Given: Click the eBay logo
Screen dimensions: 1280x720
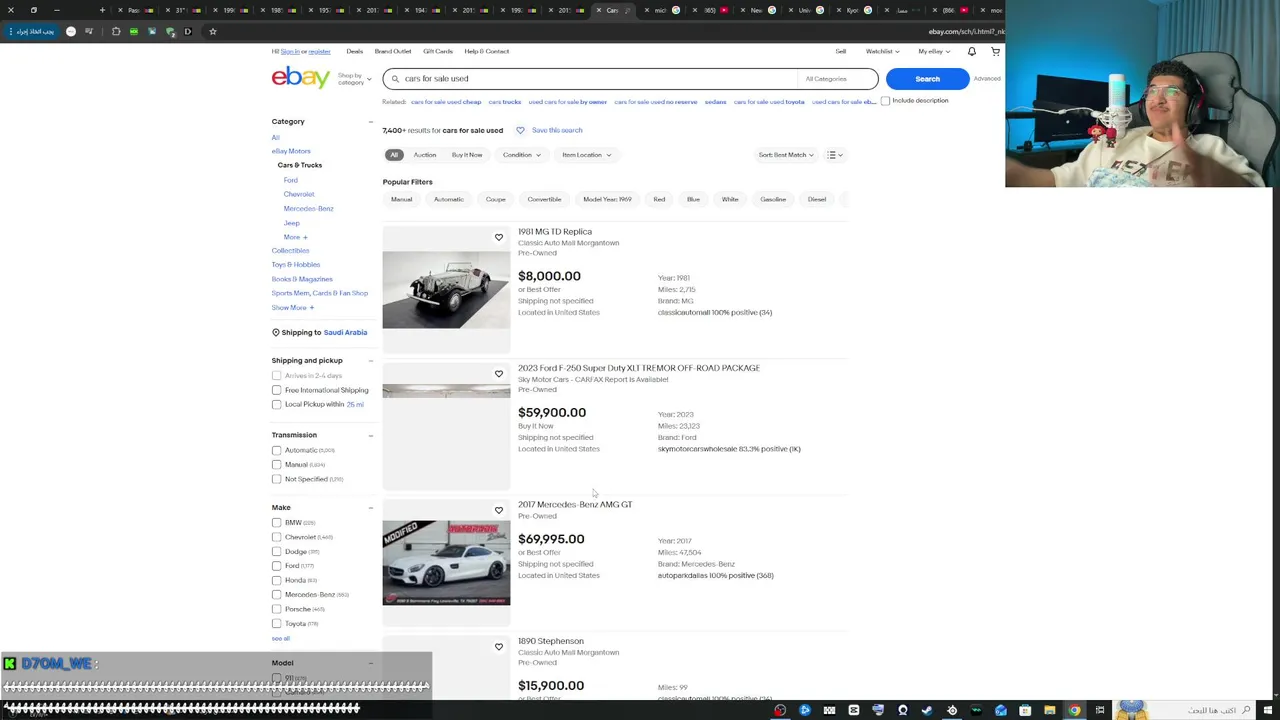Looking at the screenshot, I should click(300, 78).
